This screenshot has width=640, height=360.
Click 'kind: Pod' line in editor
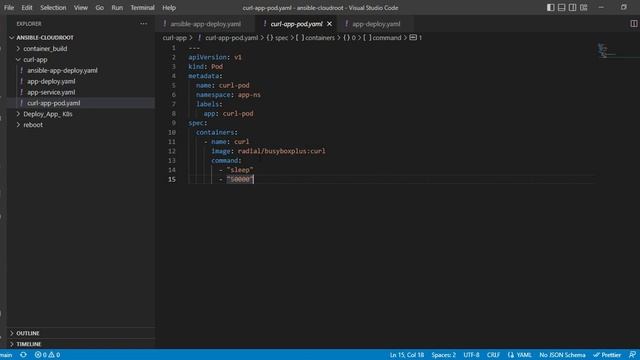(x=205, y=67)
